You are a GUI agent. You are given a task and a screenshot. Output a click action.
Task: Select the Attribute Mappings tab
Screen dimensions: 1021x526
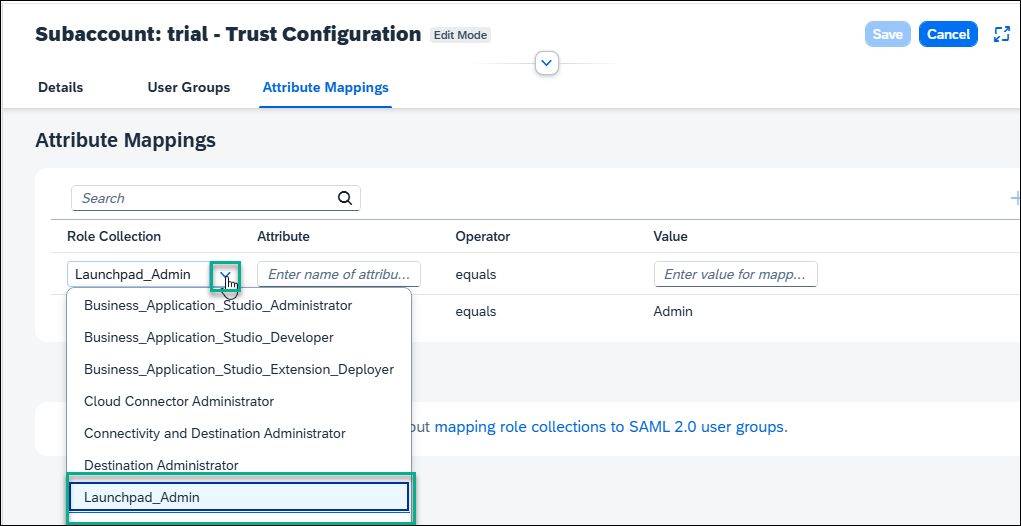326,87
